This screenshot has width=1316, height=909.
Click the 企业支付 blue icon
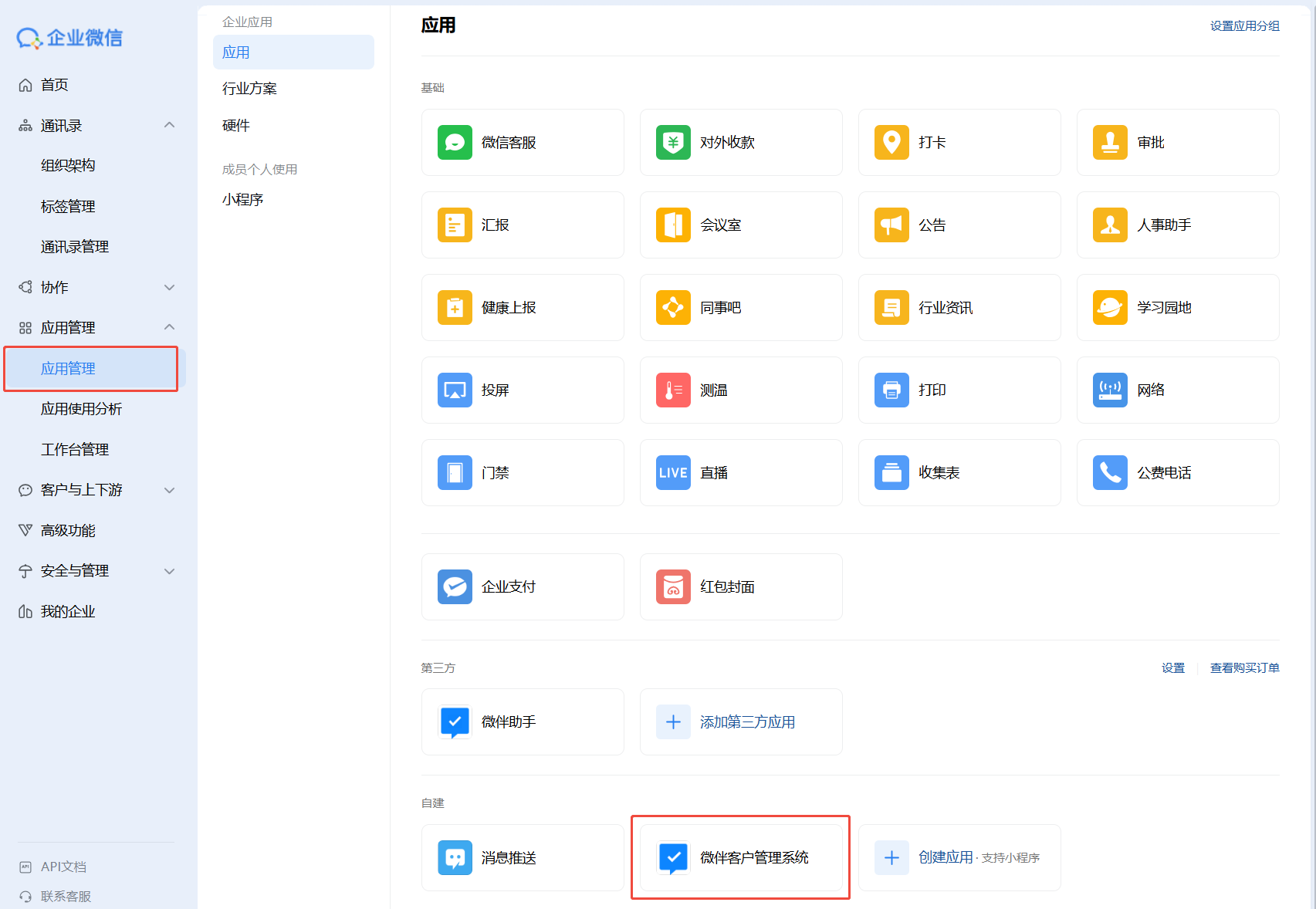[455, 587]
